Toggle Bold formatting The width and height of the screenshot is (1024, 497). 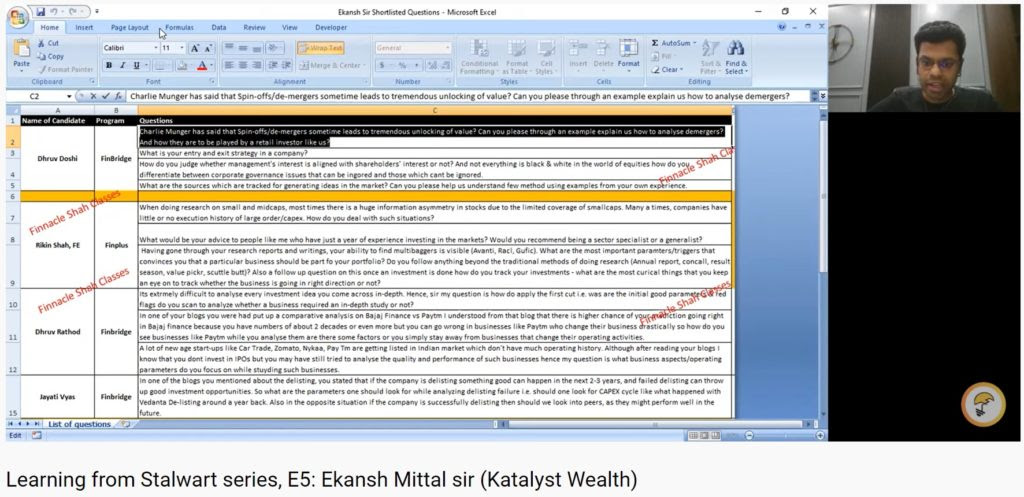108,65
